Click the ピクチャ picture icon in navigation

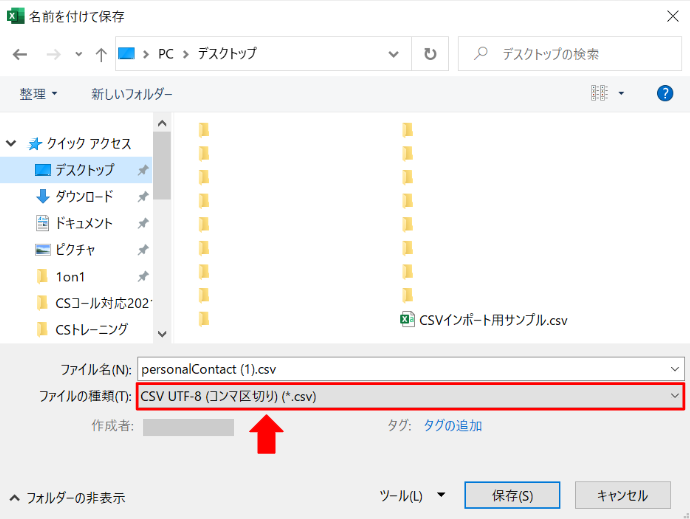coord(43,250)
